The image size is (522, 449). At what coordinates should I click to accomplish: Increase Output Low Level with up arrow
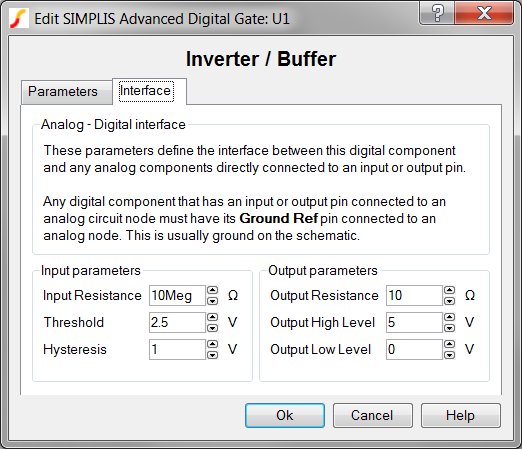pyautogui.click(x=449, y=344)
